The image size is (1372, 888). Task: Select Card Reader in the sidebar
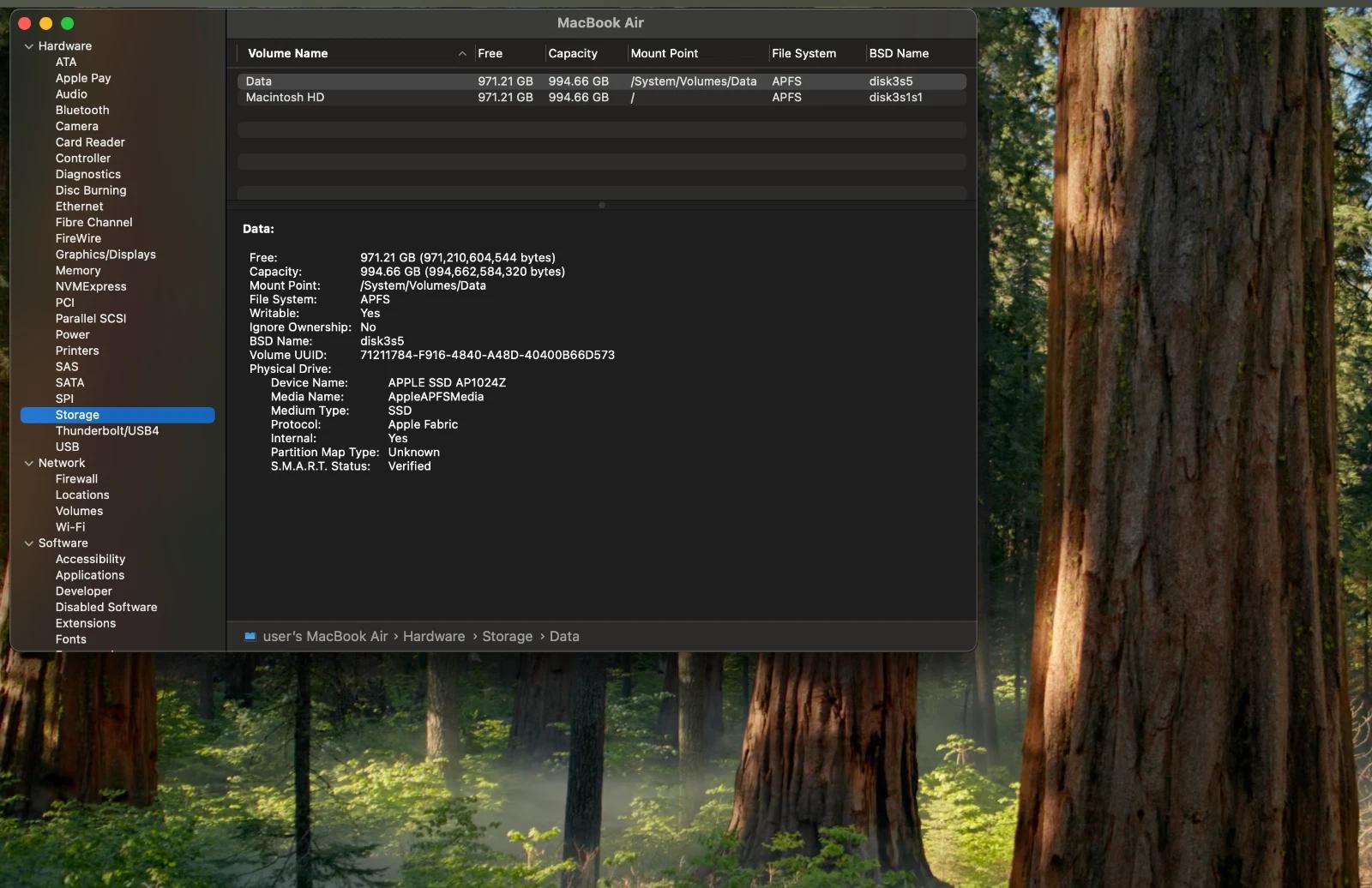90,142
